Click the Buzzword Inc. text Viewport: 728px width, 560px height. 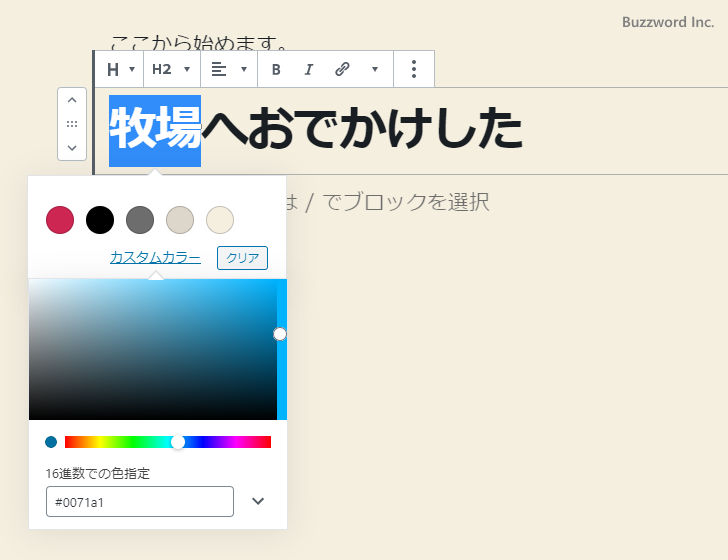(x=668, y=22)
